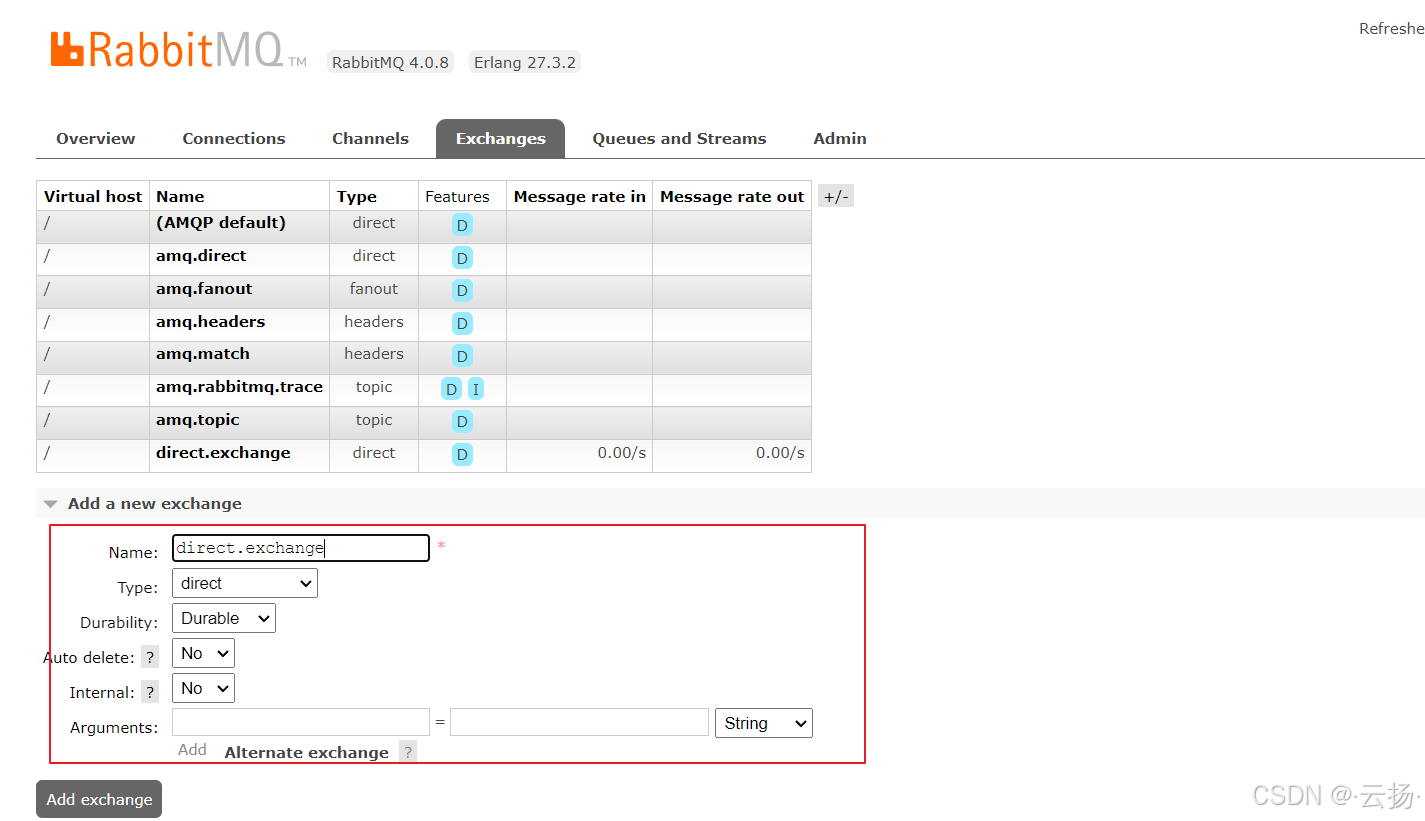Screen dimensions: 1425x821
Task: Click the D badge in amq.match row
Action: click(462, 355)
